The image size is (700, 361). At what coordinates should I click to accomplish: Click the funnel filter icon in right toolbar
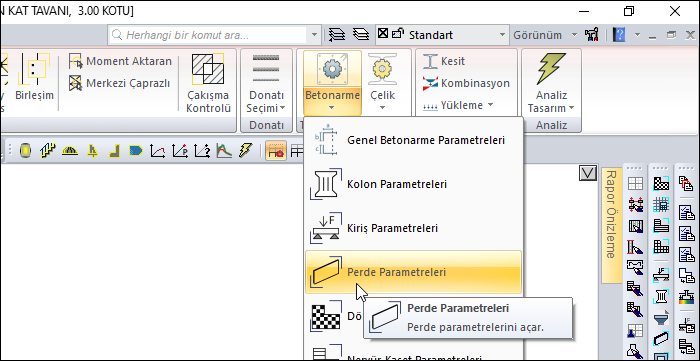(661, 318)
